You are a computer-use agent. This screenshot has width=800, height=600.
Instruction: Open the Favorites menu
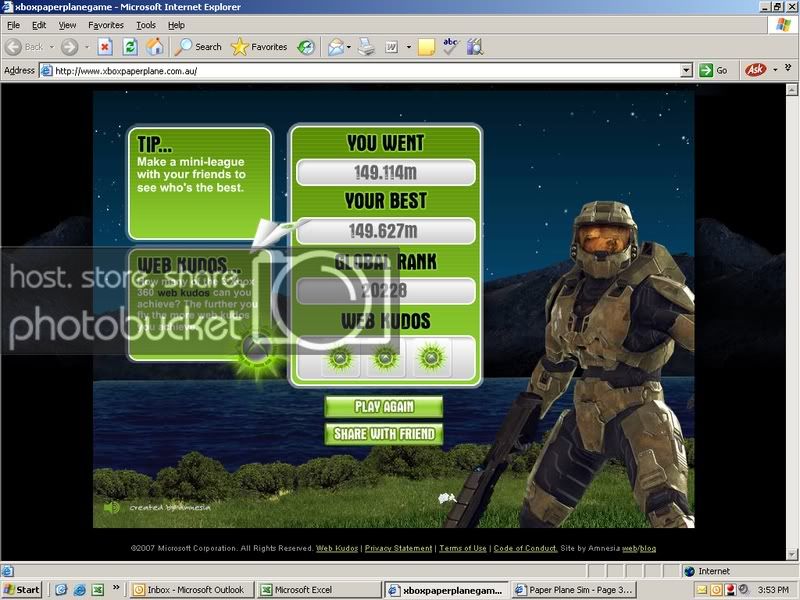pyautogui.click(x=106, y=25)
